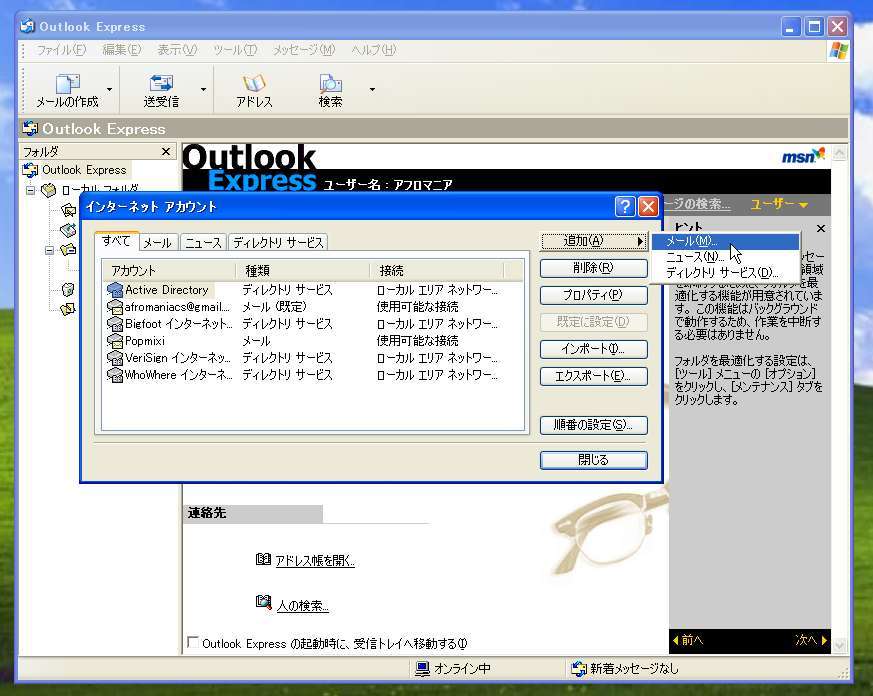Click the WhoWhere account icon in the list

pyautogui.click(x=115, y=375)
